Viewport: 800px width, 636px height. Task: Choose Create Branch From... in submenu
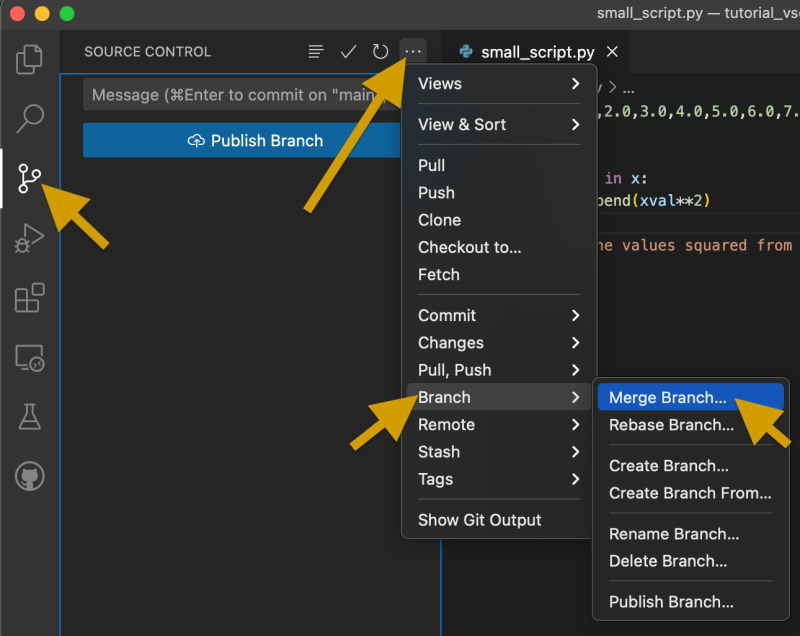tap(690, 493)
